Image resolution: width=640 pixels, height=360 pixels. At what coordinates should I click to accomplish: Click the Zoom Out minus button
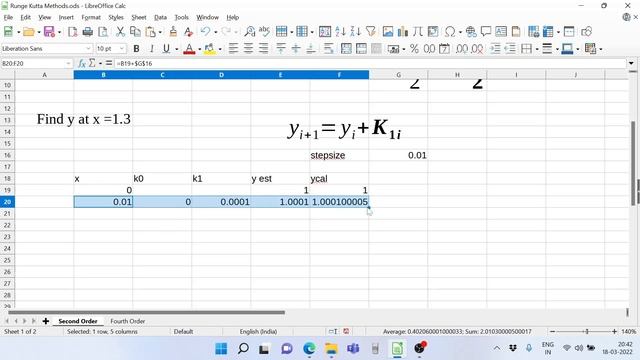(x=553, y=331)
